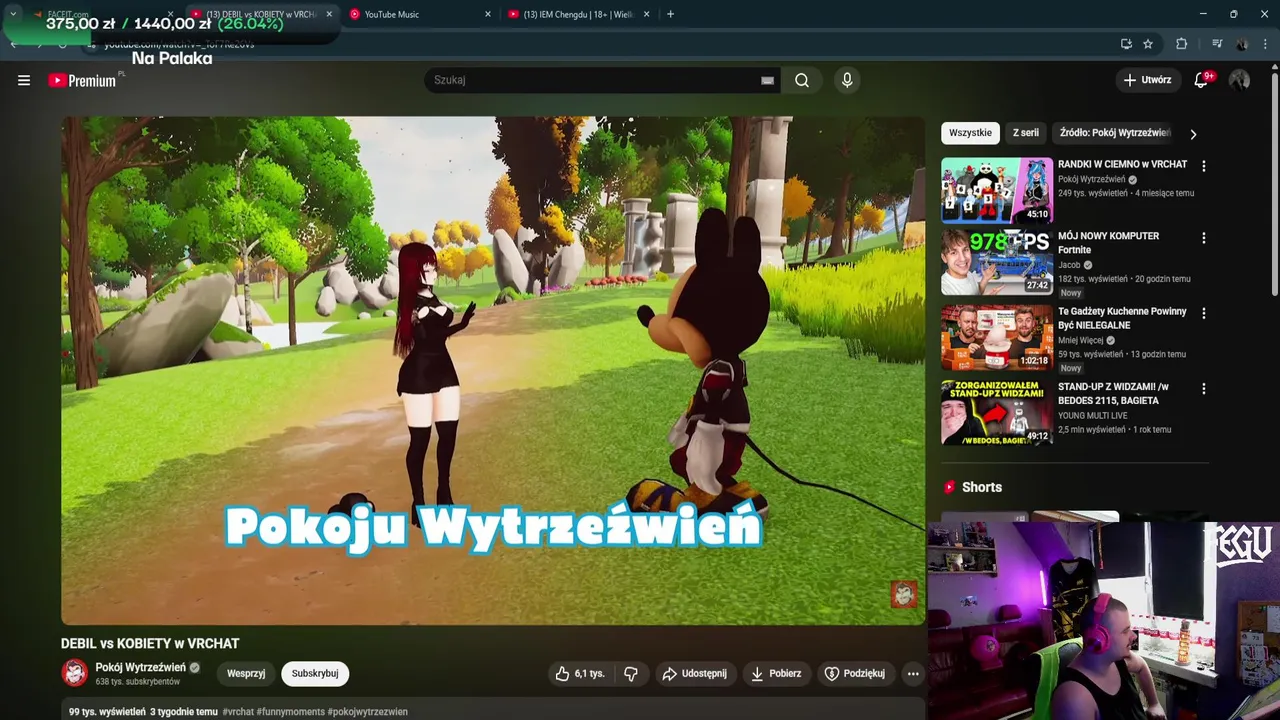Open title STAND-UP Z WIDZAMI!! /W BEDOES
Image resolution: width=1280 pixels, height=720 pixels.
(1113, 393)
